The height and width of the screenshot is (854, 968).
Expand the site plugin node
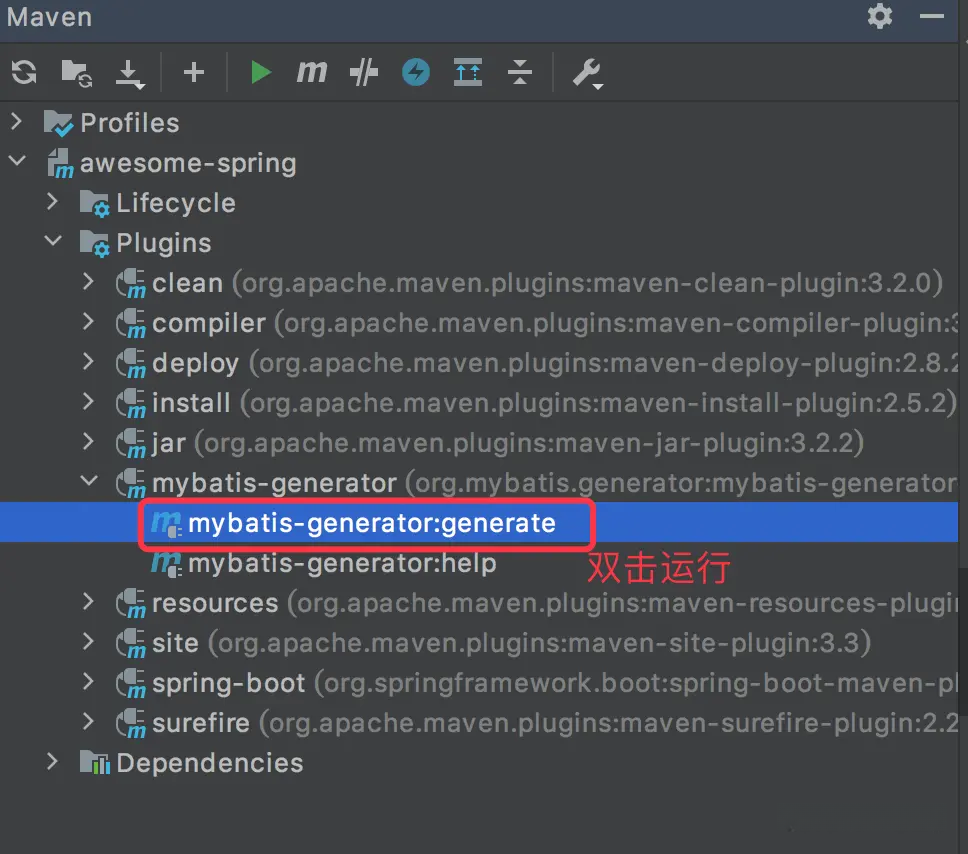click(x=88, y=642)
